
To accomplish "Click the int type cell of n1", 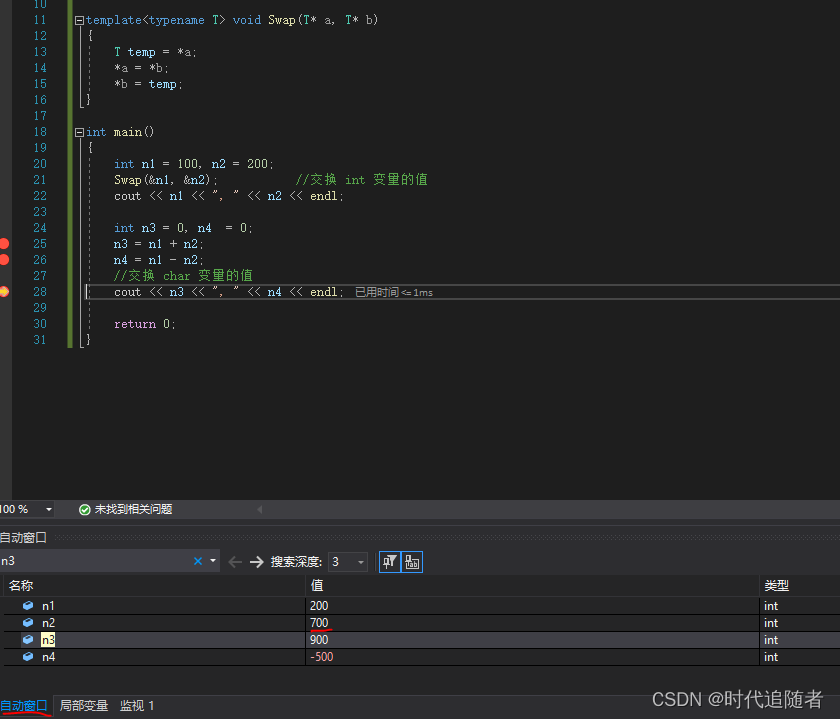I will 771,606.
